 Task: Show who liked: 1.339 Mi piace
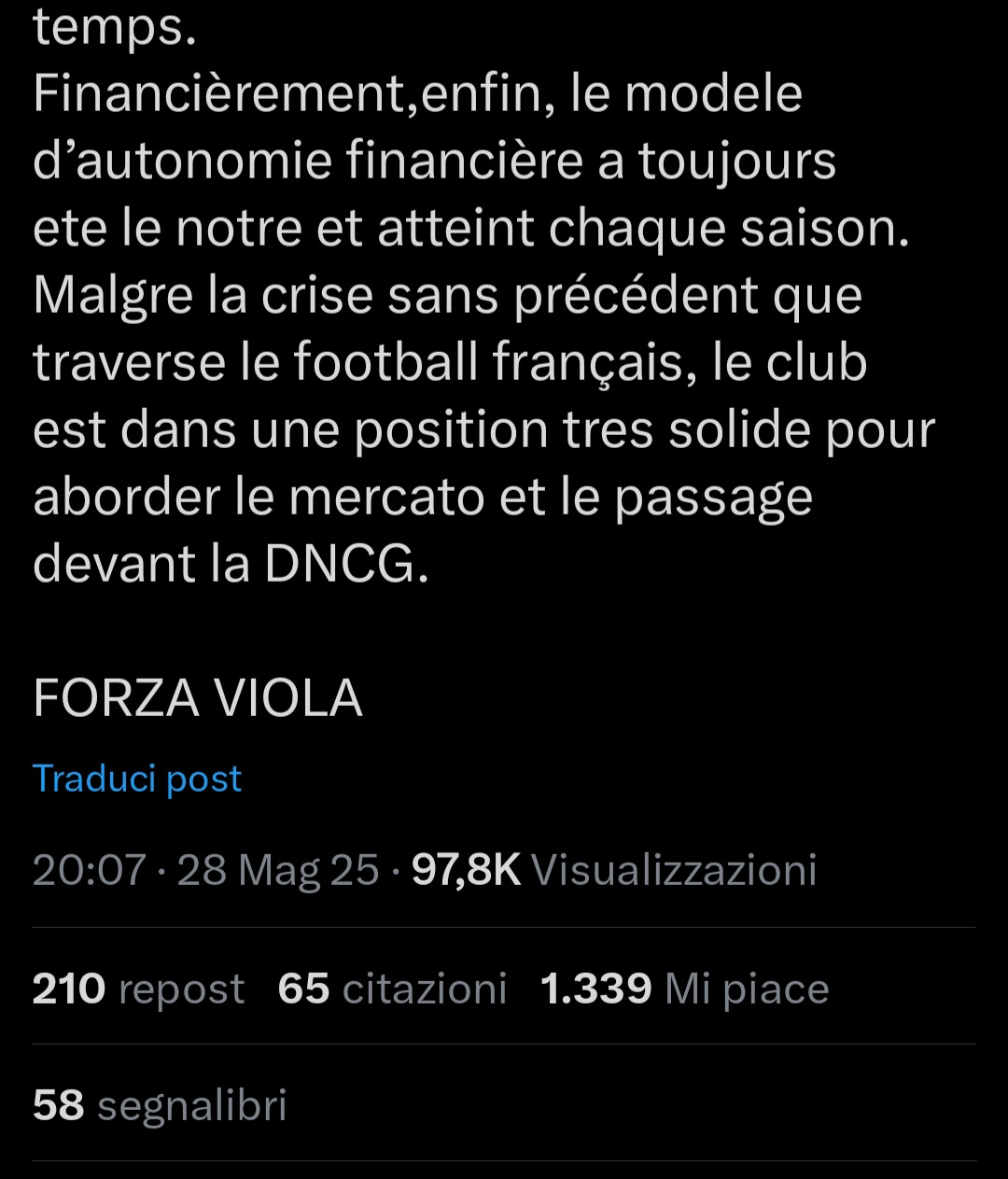[x=685, y=989]
